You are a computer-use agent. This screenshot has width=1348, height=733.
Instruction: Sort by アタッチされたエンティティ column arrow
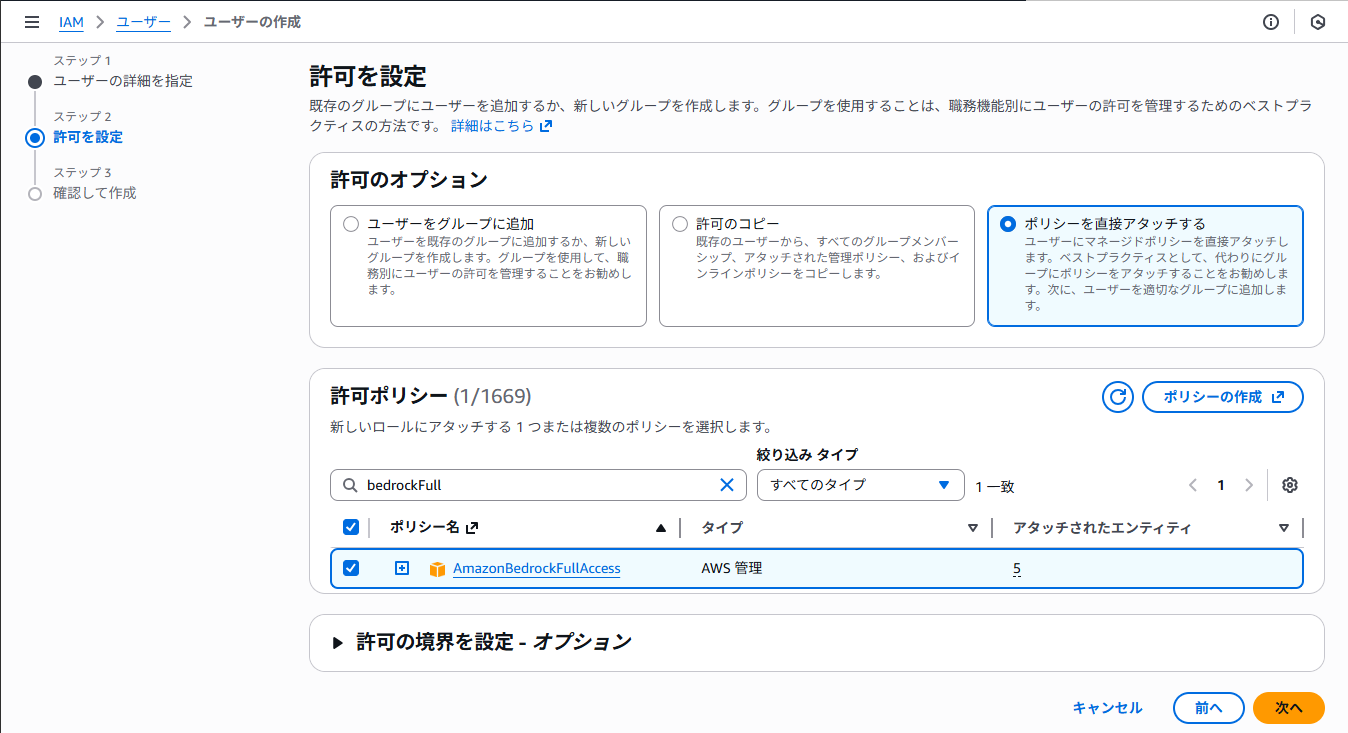(1284, 528)
